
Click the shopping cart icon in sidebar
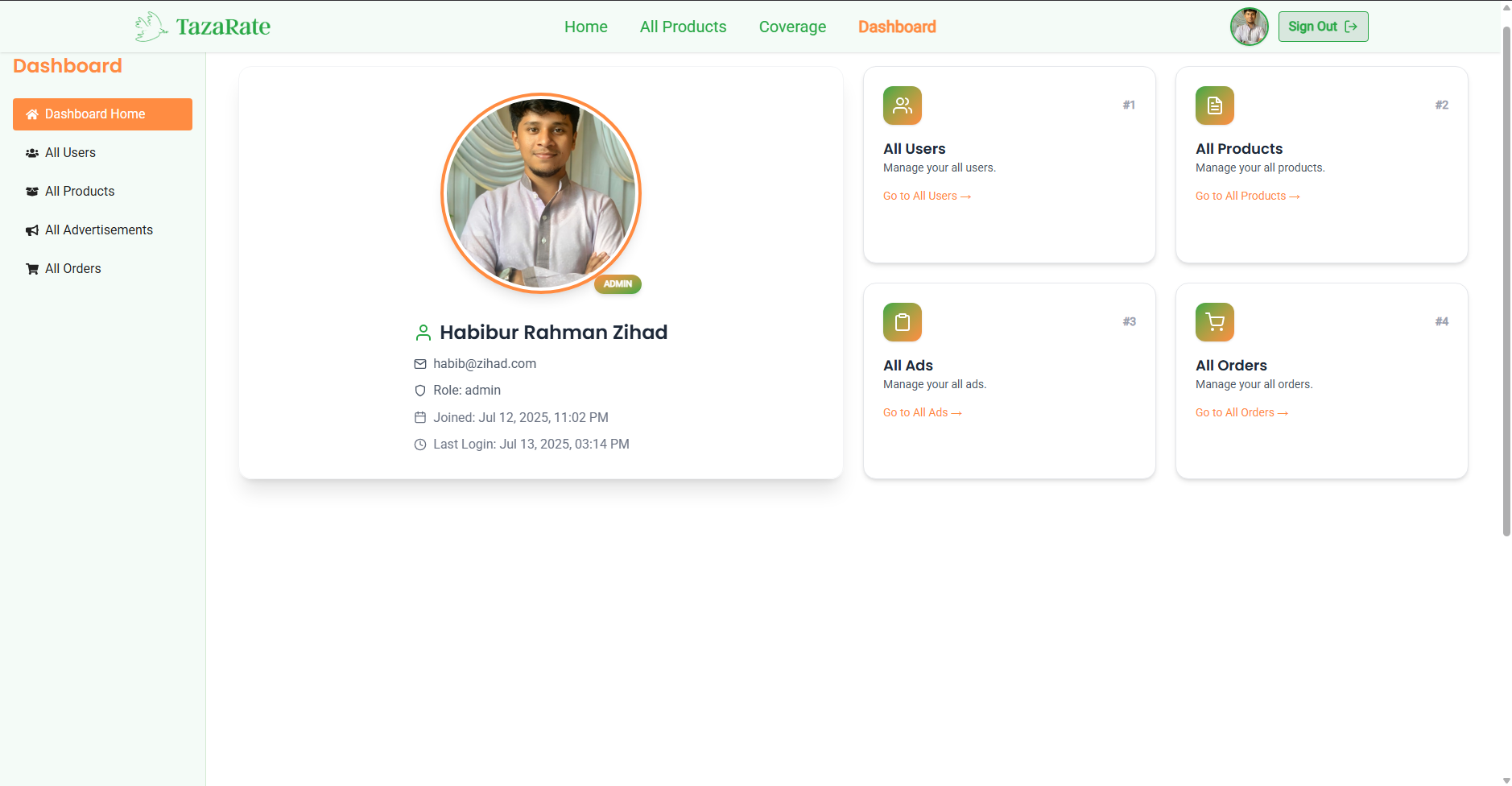click(x=32, y=269)
